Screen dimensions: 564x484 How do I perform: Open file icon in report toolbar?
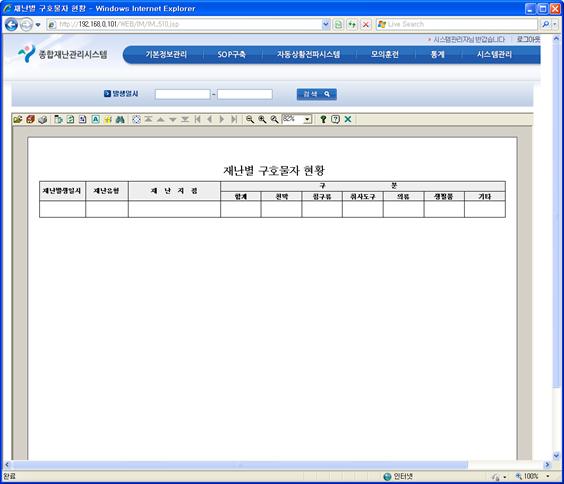[18, 119]
